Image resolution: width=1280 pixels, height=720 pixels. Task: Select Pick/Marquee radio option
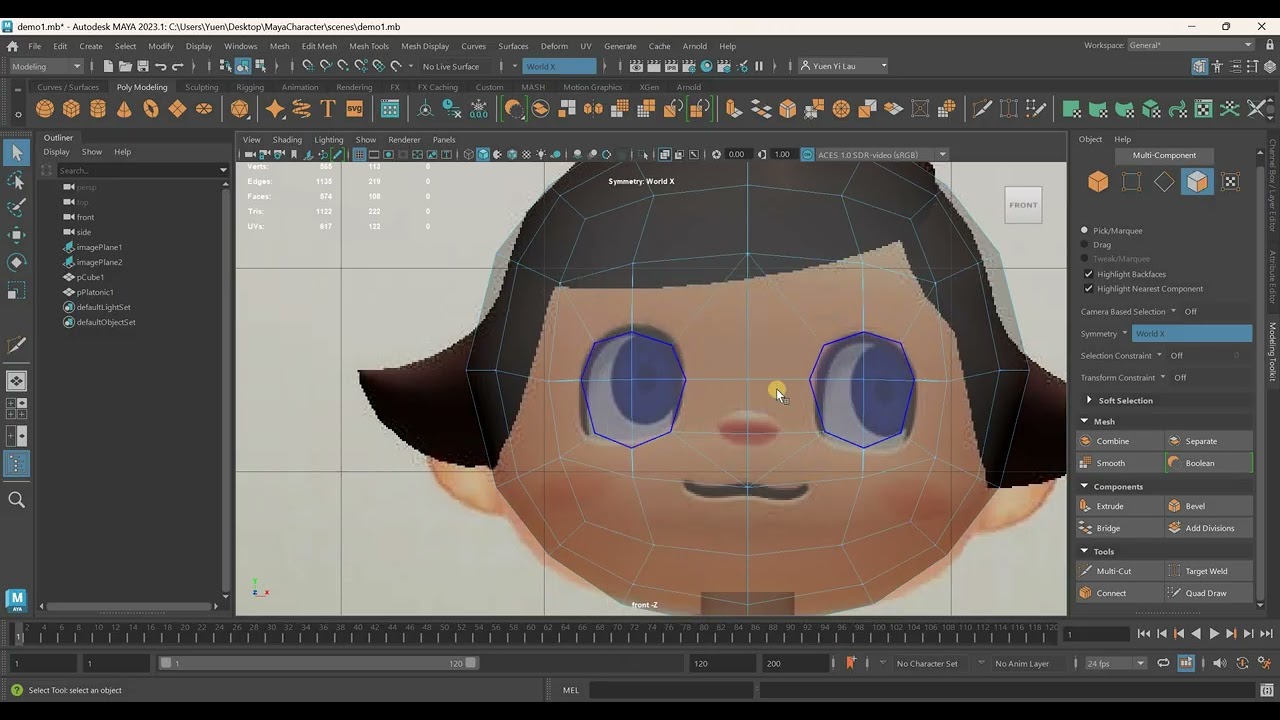coord(1084,230)
